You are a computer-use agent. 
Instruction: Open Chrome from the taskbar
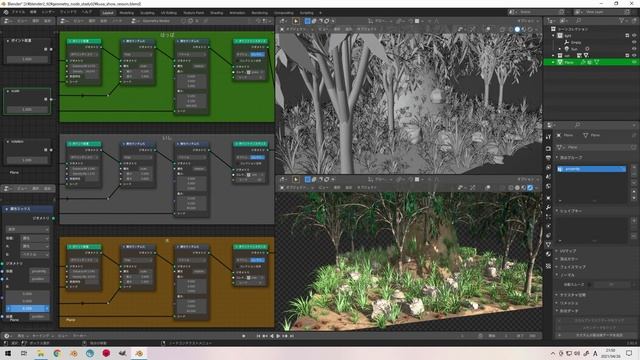[57, 353]
